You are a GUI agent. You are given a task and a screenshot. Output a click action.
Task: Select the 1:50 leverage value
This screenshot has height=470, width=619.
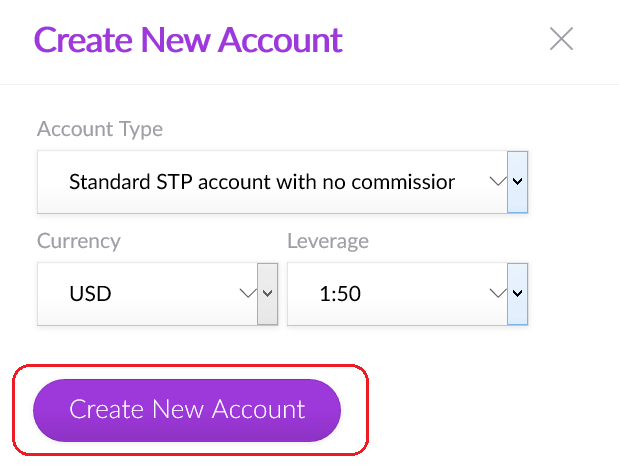click(340, 294)
